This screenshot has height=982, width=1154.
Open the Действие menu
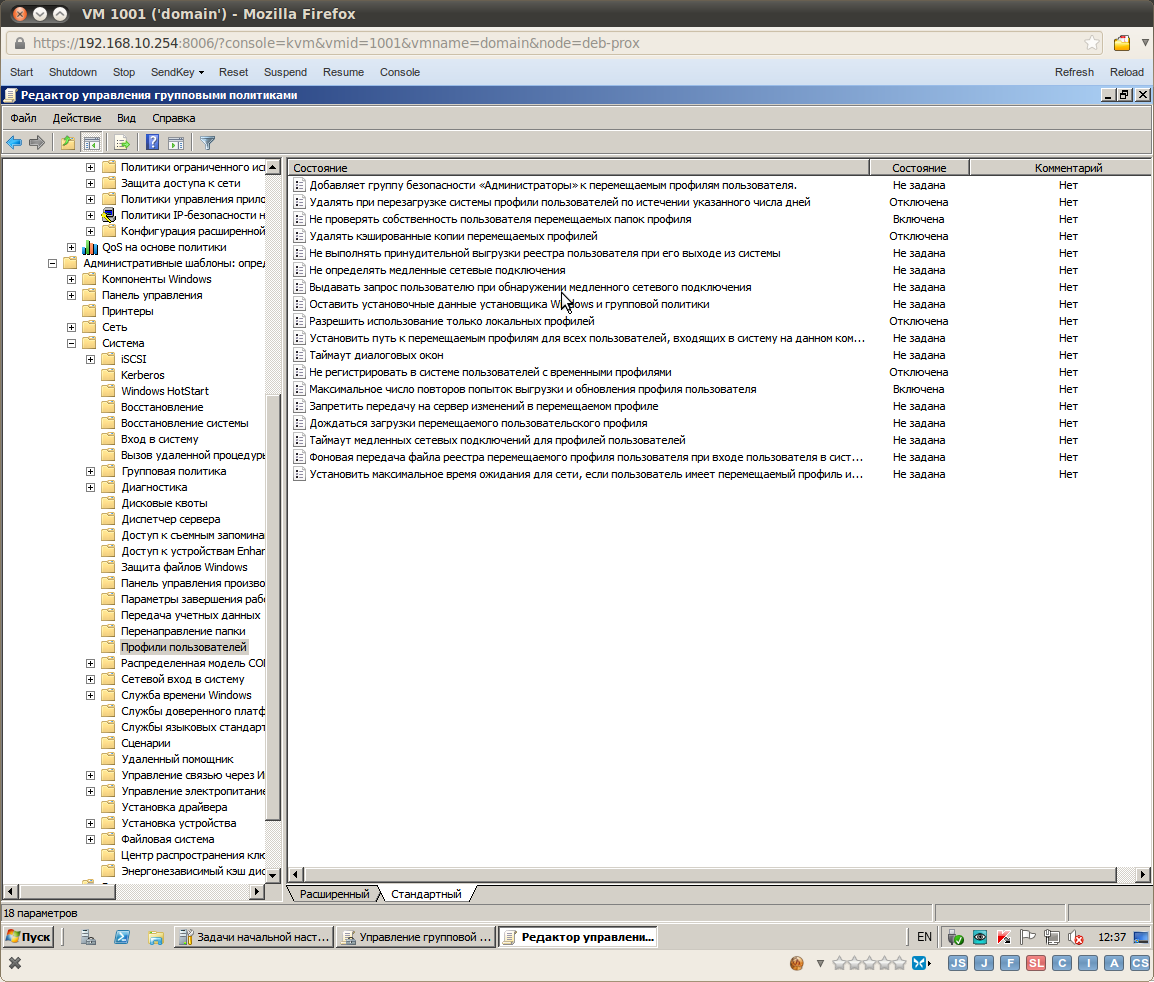pos(77,118)
